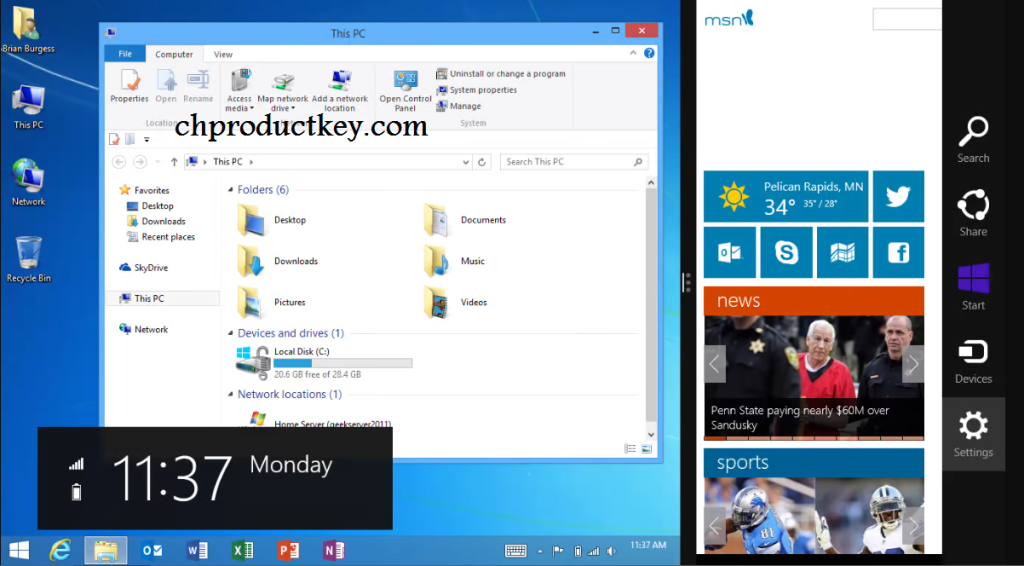
Task: Select the Downloads folder in main pane
Action: click(278, 261)
